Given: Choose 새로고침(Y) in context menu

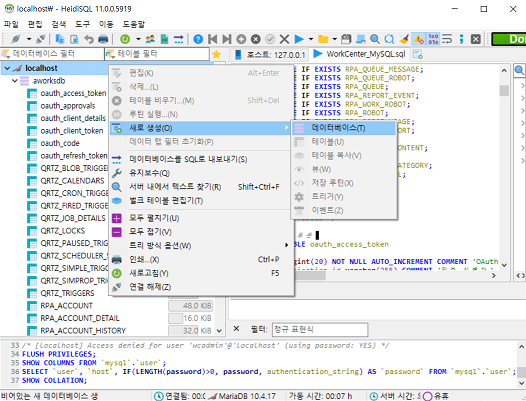Looking at the screenshot, I should (200, 273).
